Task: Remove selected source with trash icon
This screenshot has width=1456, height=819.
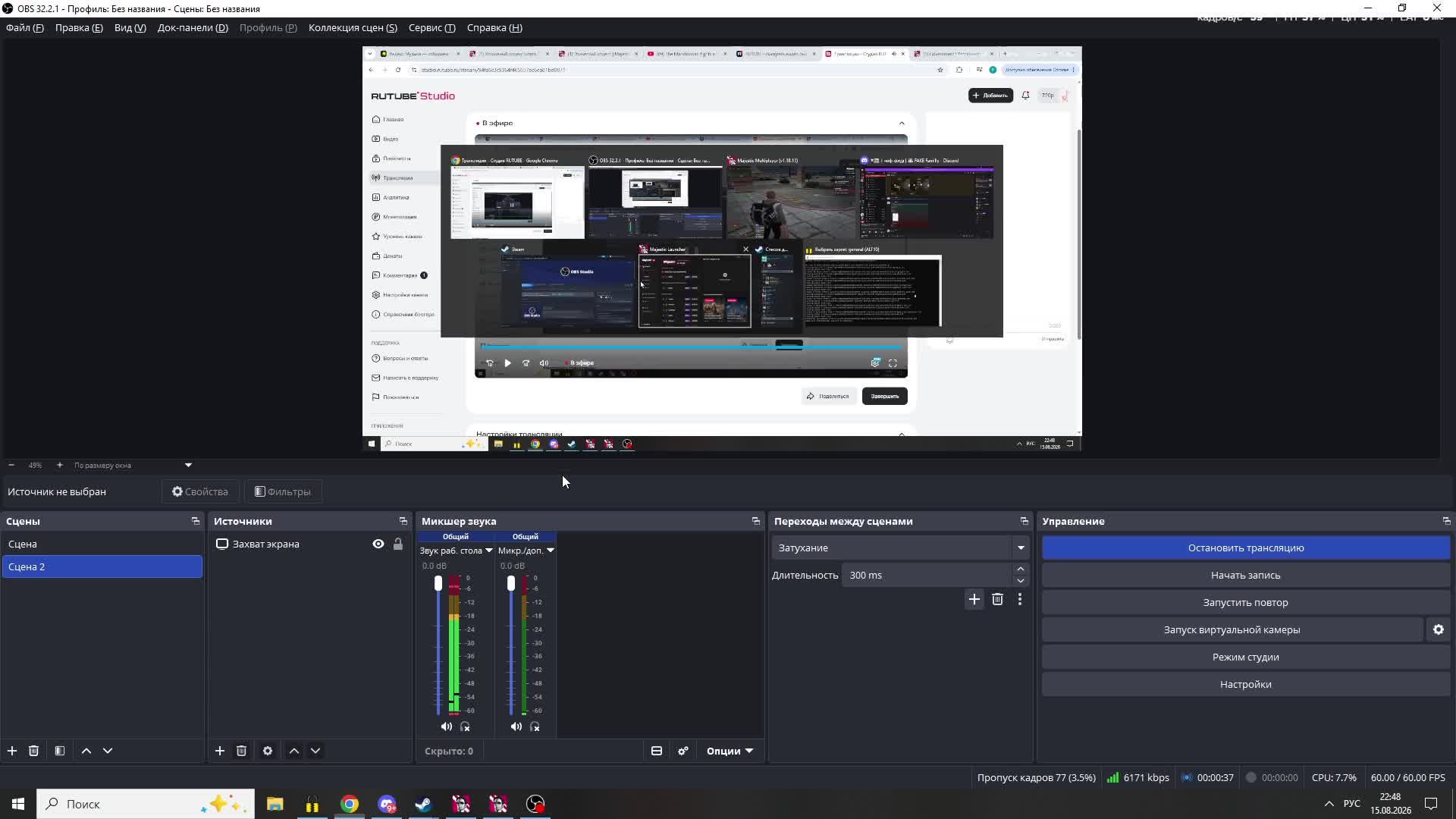Action: (241, 751)
